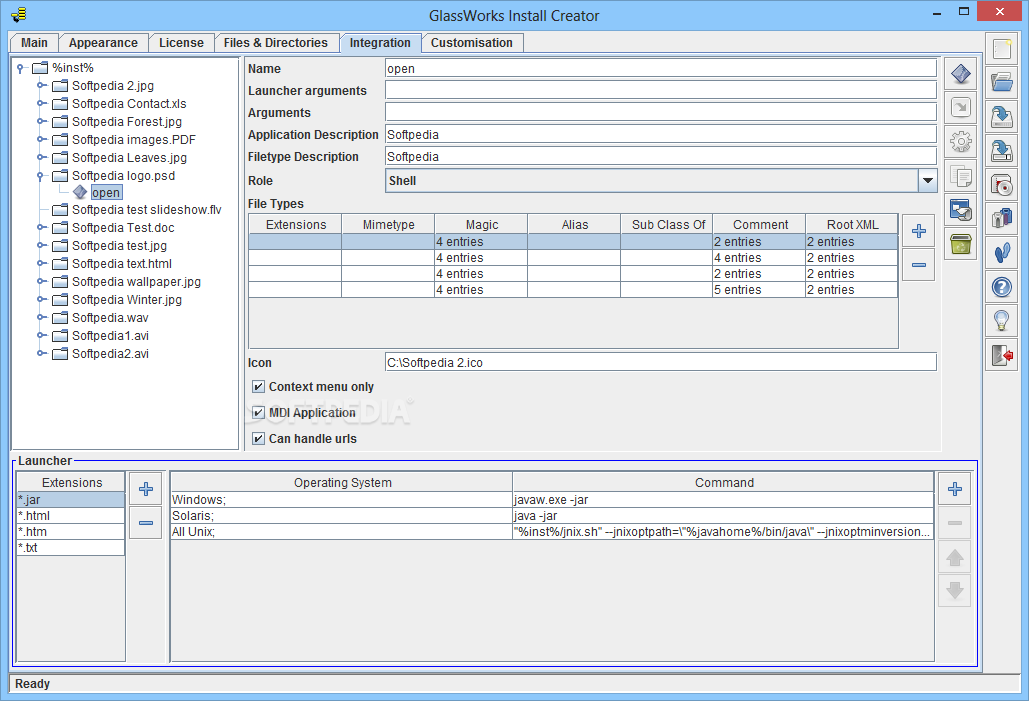Expand Softpedia.wav tree handle
Viewport: 1029px width, 701px height.
[x=41, y=317]
